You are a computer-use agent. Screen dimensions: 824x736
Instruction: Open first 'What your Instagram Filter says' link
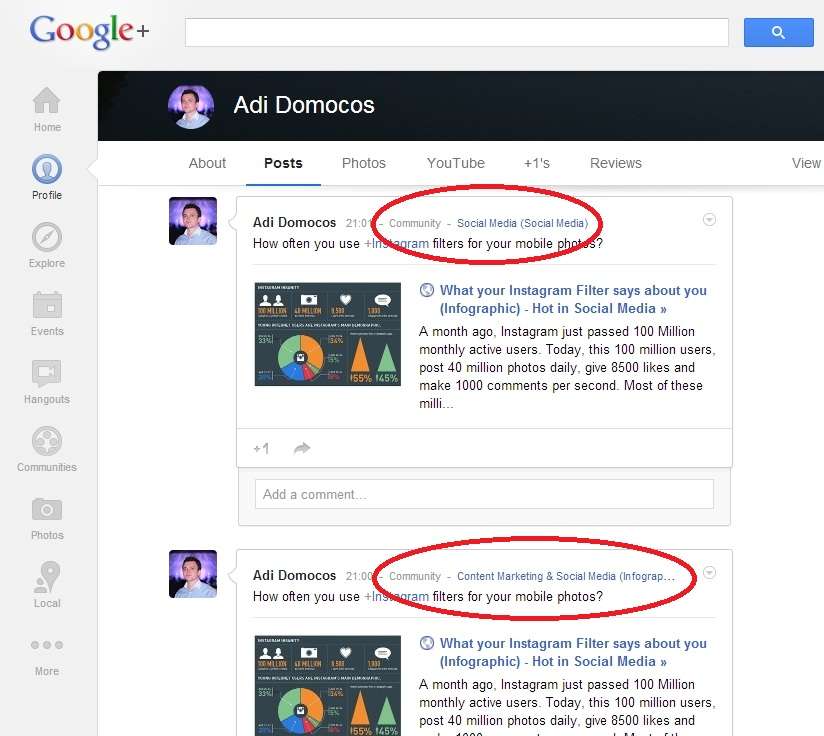[x=573, y=299]
